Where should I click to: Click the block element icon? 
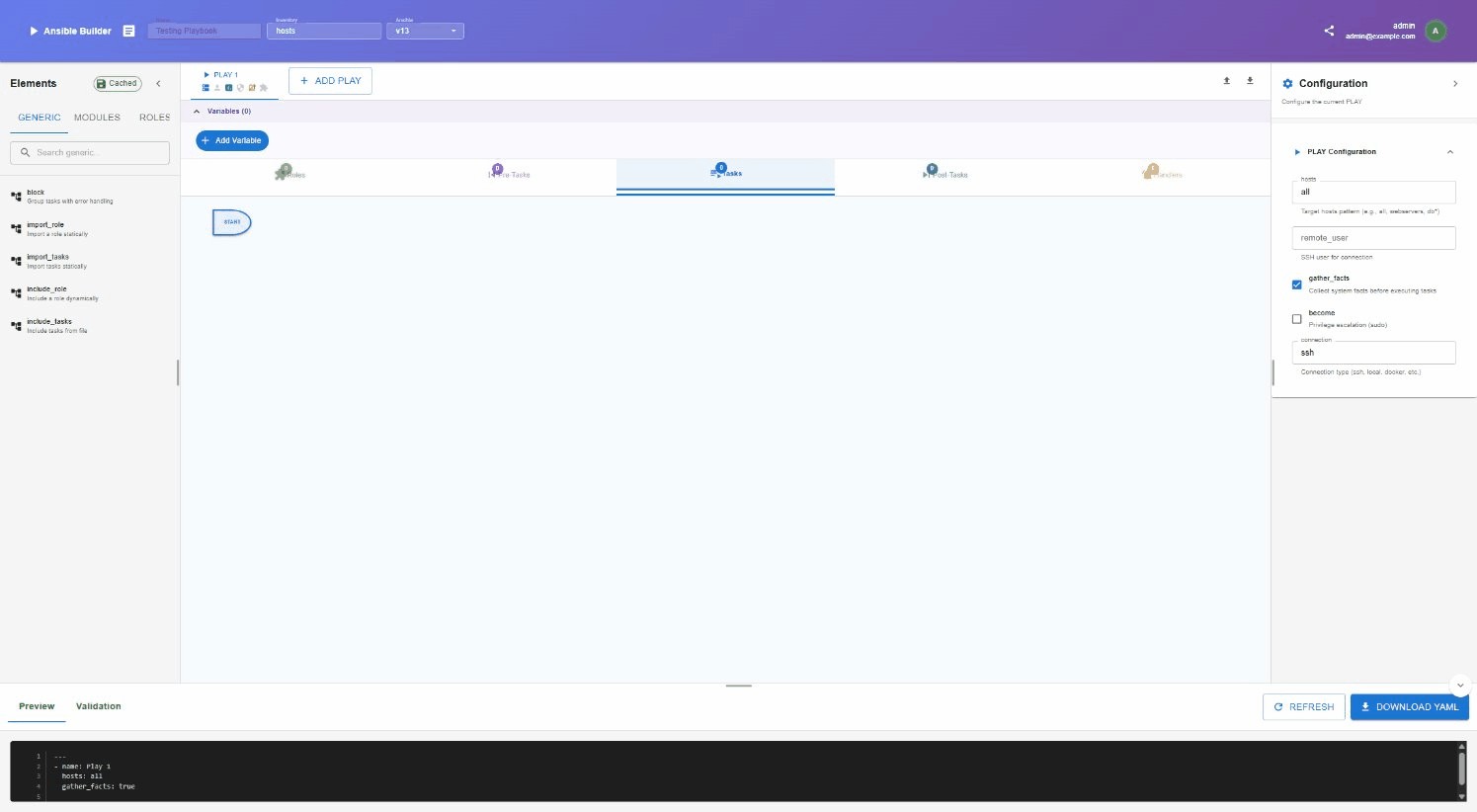(x=16, y=197)
